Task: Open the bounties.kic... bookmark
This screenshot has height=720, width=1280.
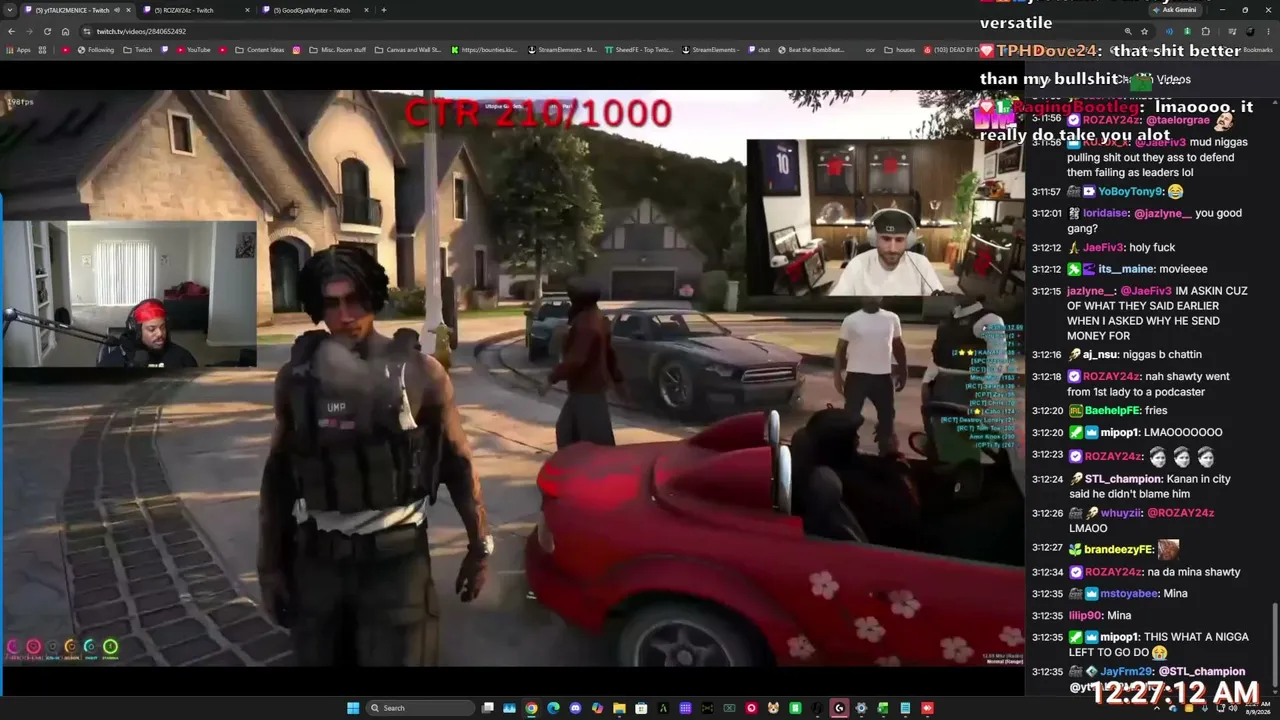Action: tap(486, 50)
